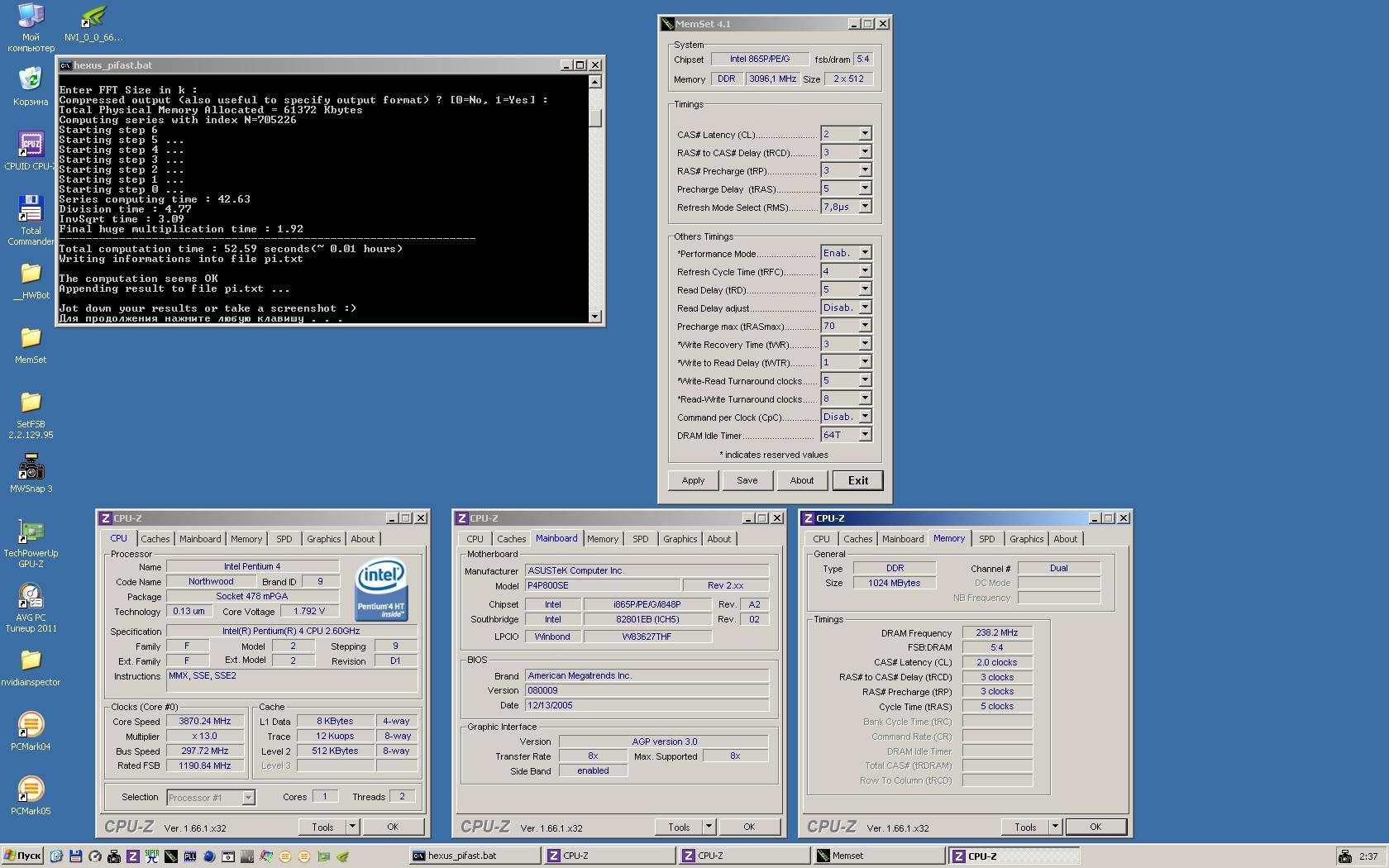
Task: Click Save button in MemSet
Action: tap(747, 480)
